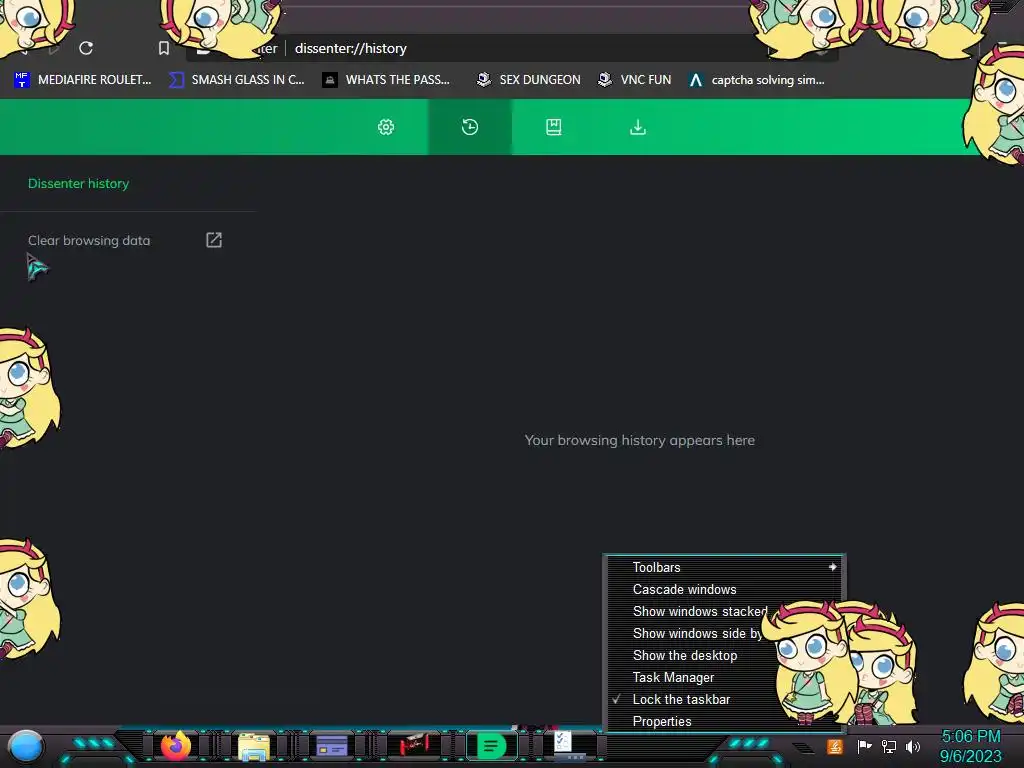Launch Firefox from the taskbar
Image resolution: width=1024 pixels, height=768 pixels.
click(x=176, y=746)
